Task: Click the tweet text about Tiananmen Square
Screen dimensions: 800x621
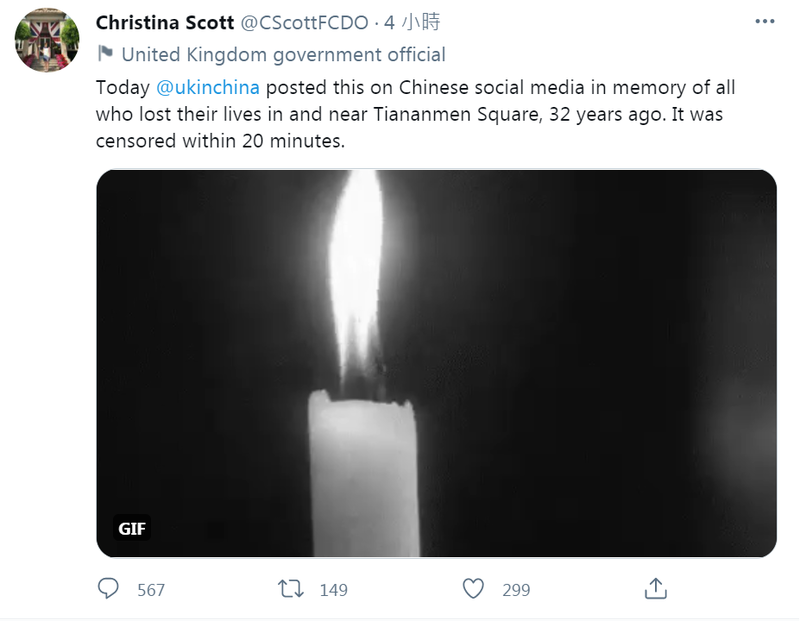Action: [415, 114]
